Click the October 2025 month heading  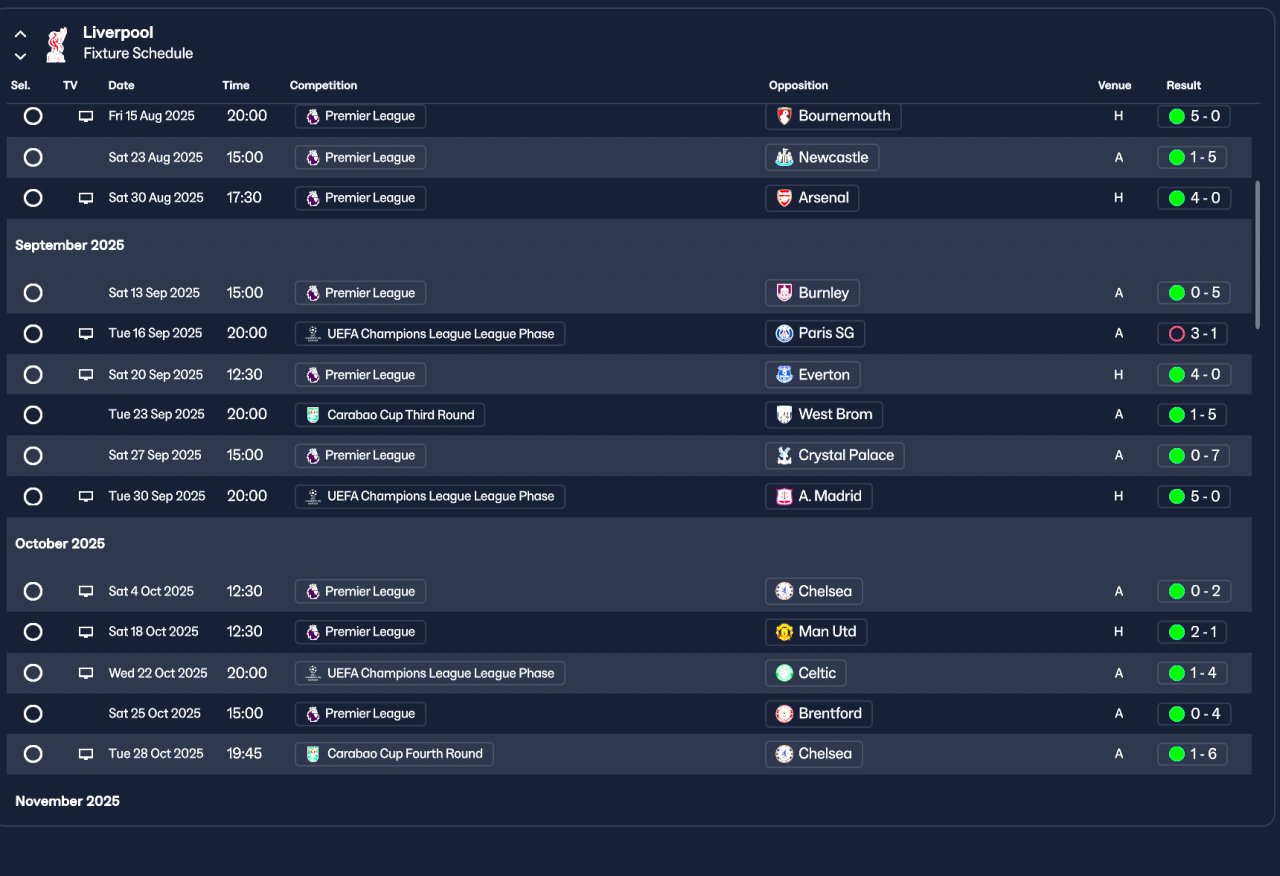click(60, 544)
